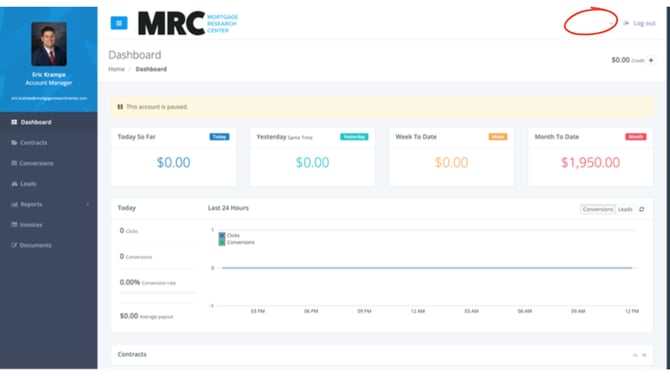Click the Yesterday $0.00 amount
Viewport: 670px width, 376px height.
312,162
